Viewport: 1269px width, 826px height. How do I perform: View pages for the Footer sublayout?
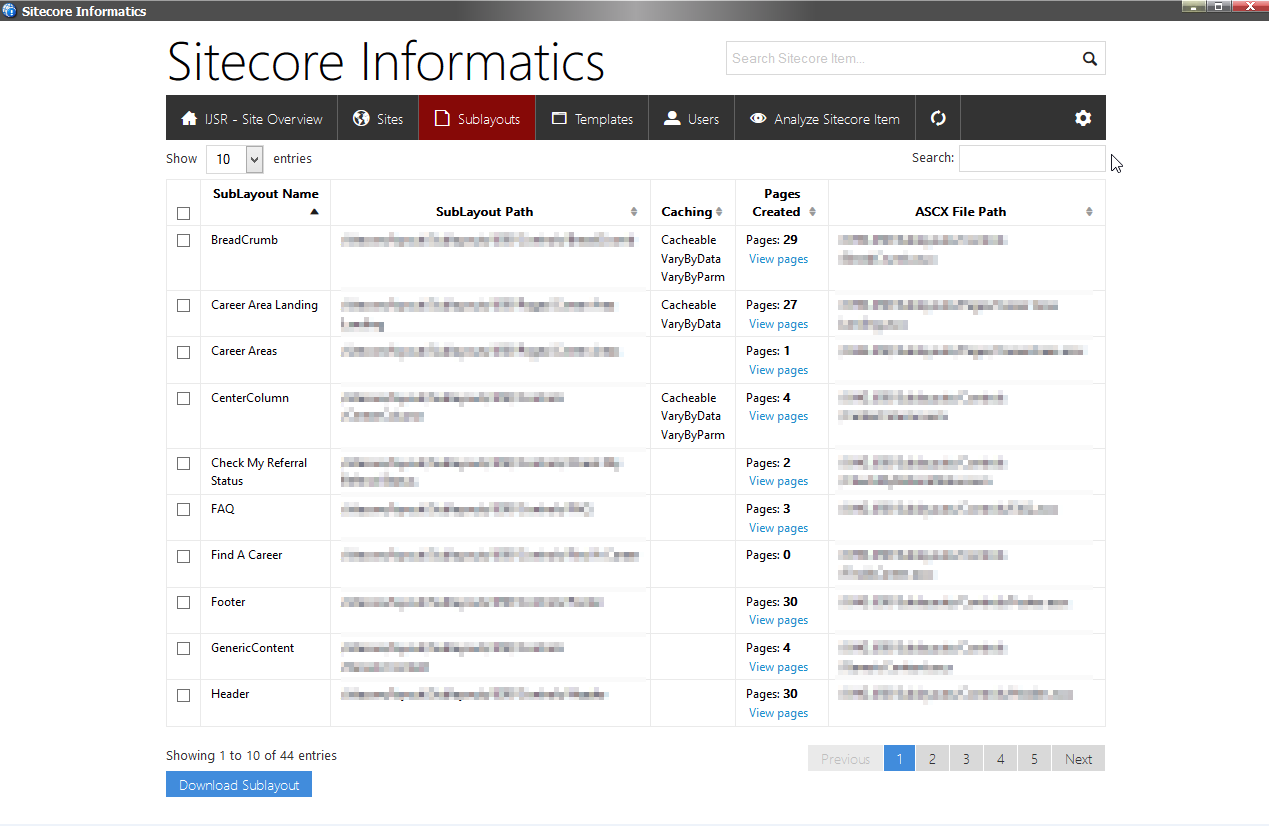pyautogui.click(x=778, y=620)
